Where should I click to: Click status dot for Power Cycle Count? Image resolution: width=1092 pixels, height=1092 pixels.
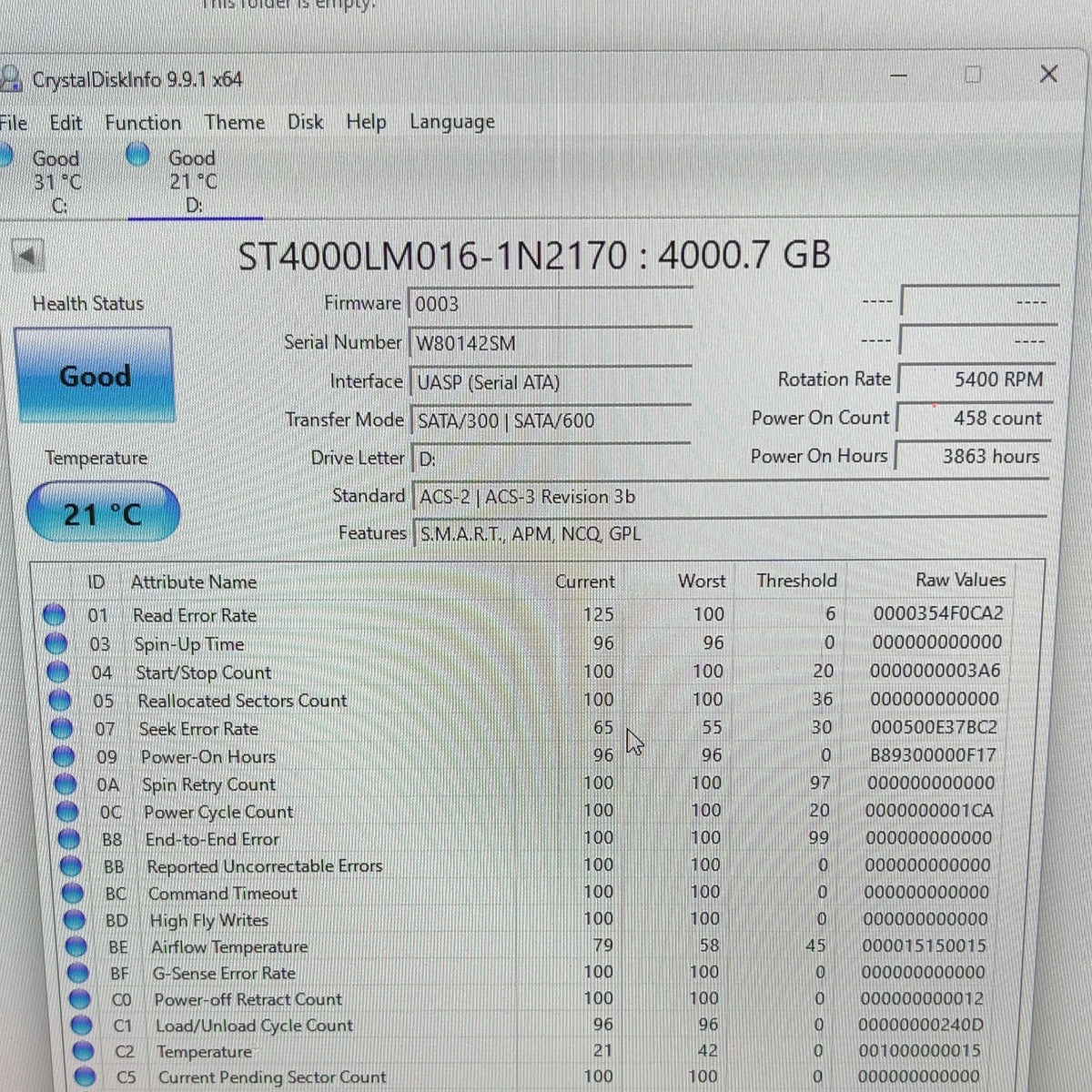pyautogui.click(x=67, y=812)
